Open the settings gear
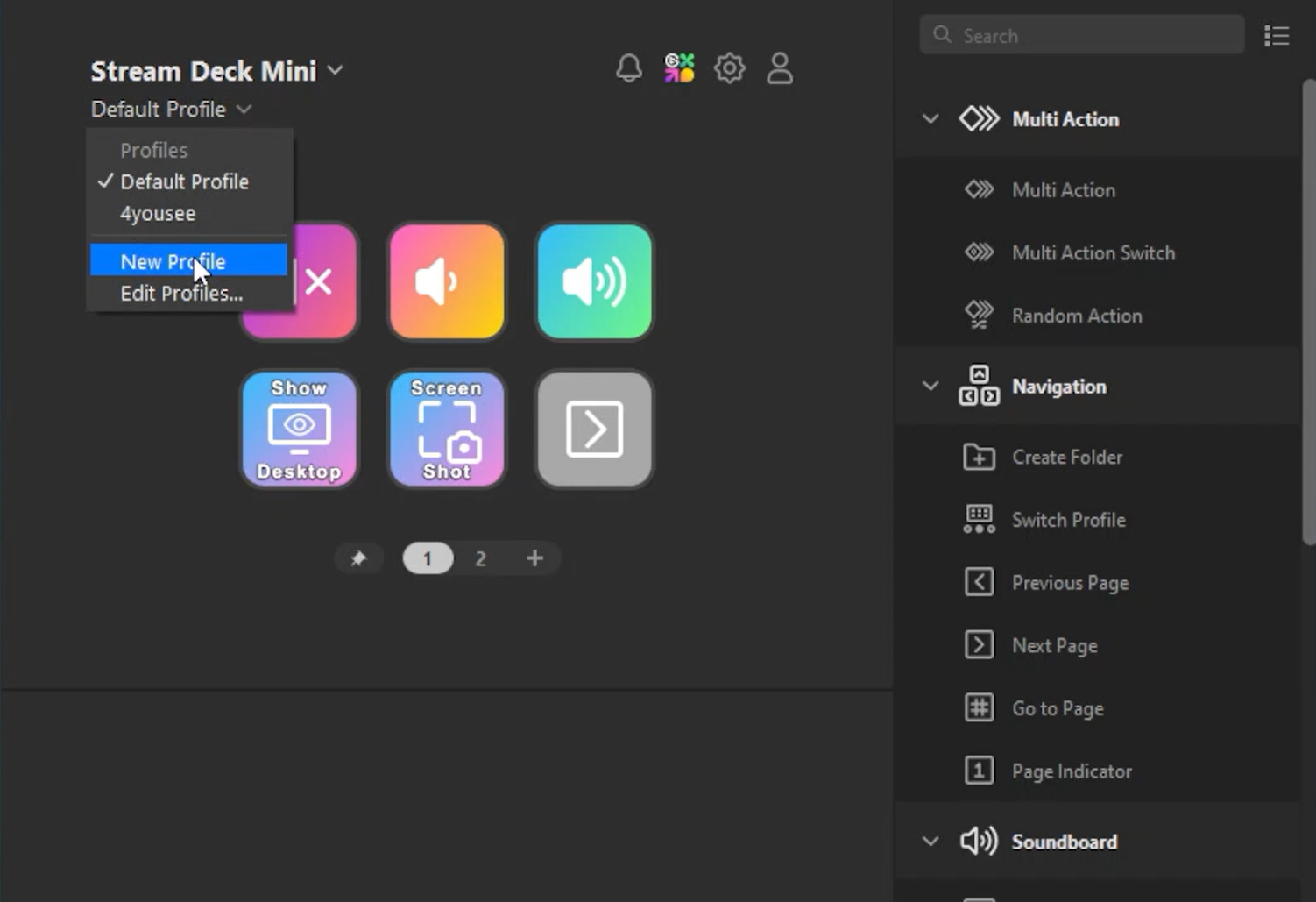This screenshot has width=1316, height=902. [729, 67]
